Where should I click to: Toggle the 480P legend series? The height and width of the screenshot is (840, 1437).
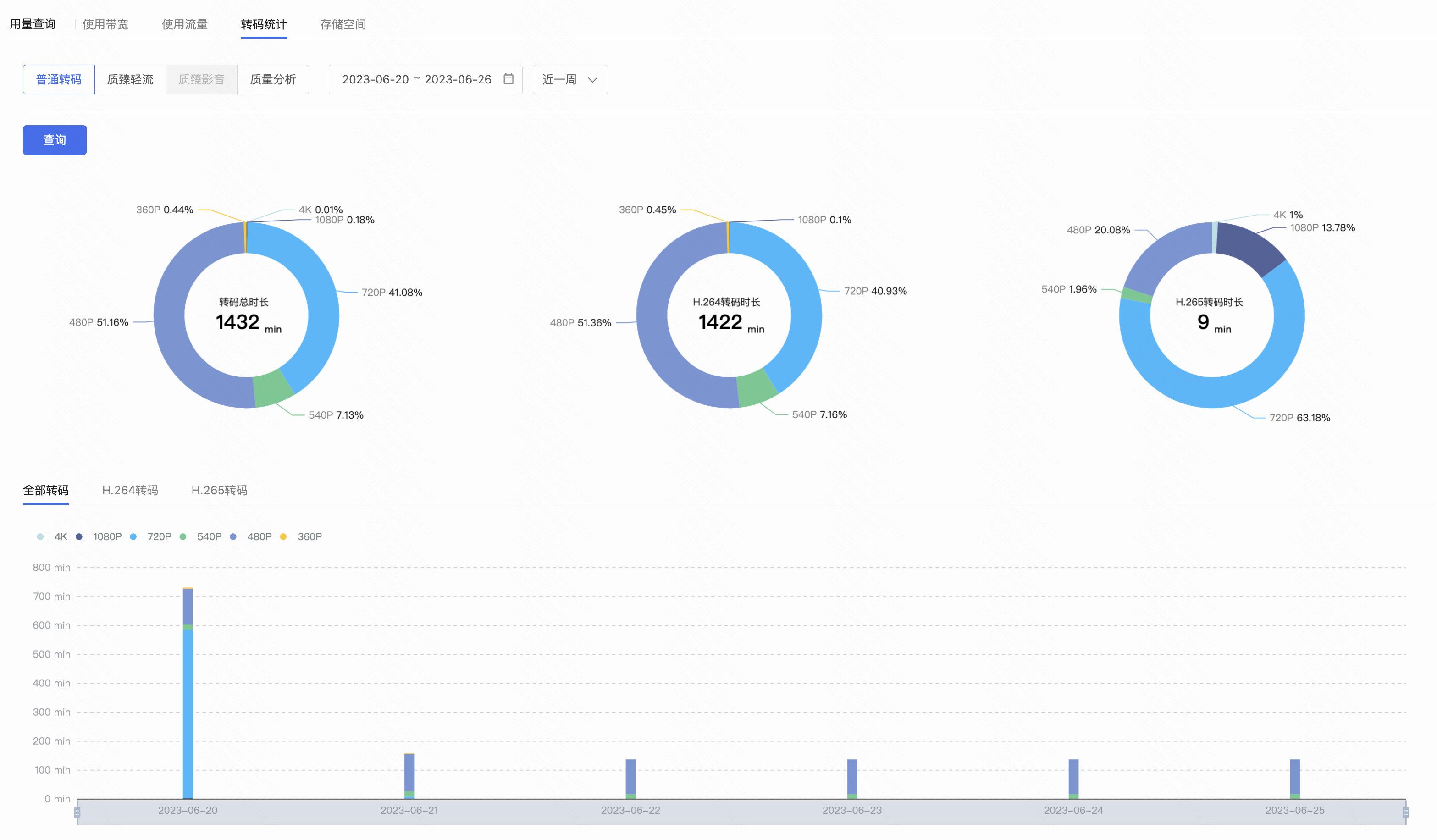click(251, 536)
